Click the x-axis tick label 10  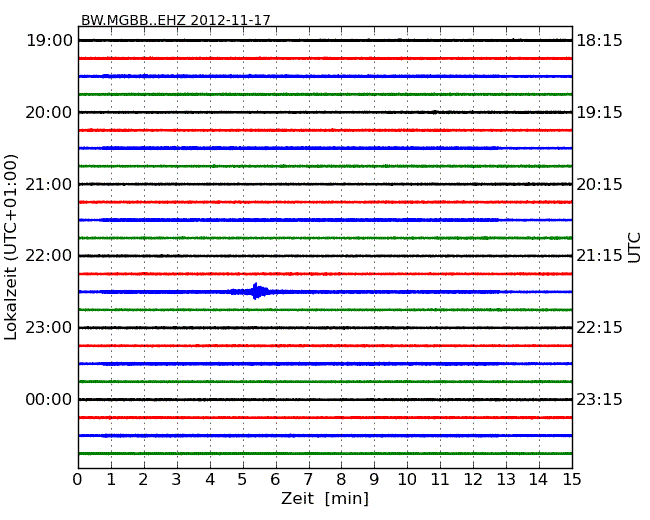407,479
